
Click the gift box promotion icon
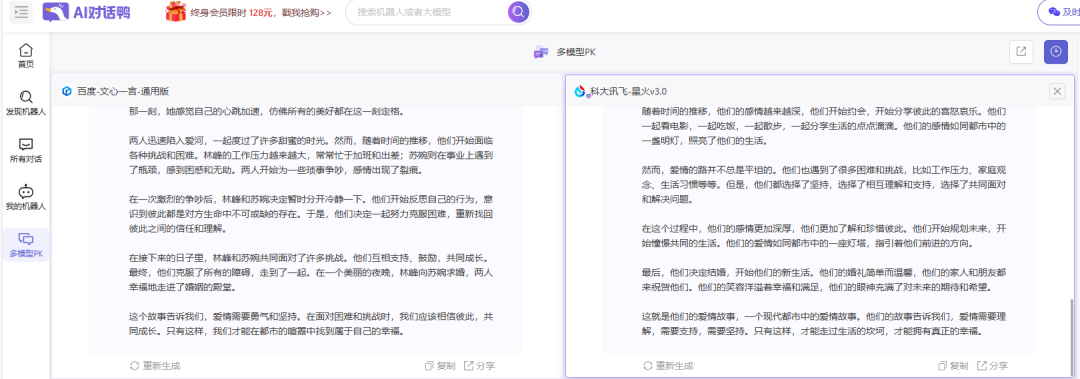pos(176,12)
